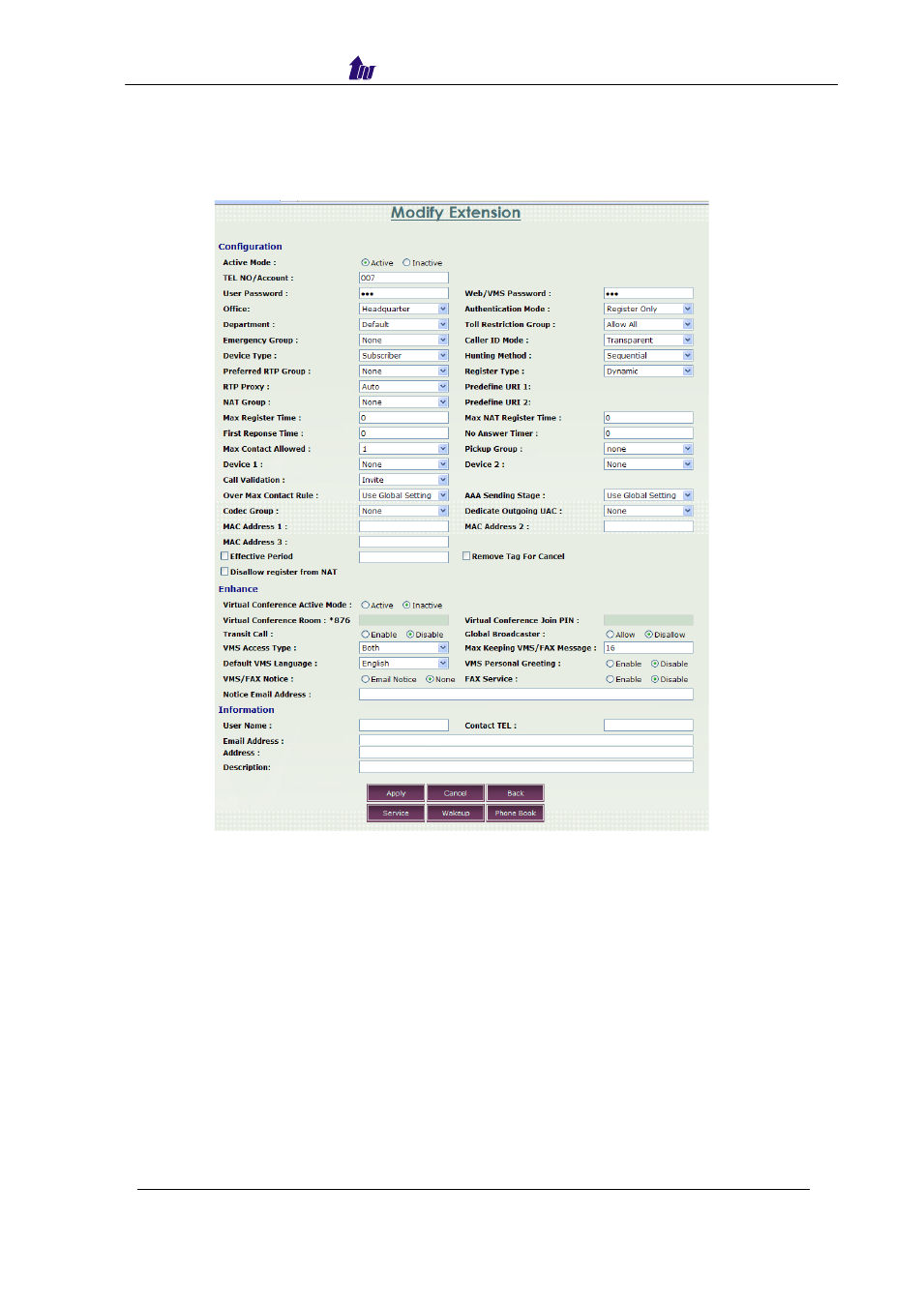The height and width of the screenshot is (1306, 924).
Task: Select Email Notice for VMS/FAX Notice
Action: pyautogui.click(x=366, y=679)
